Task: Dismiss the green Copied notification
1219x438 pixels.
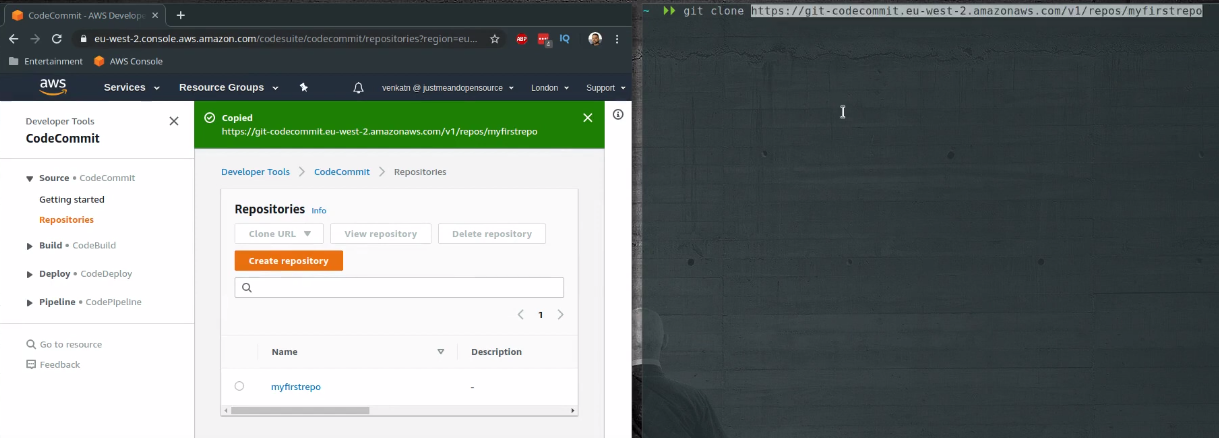Action: (x=588, y=118)
